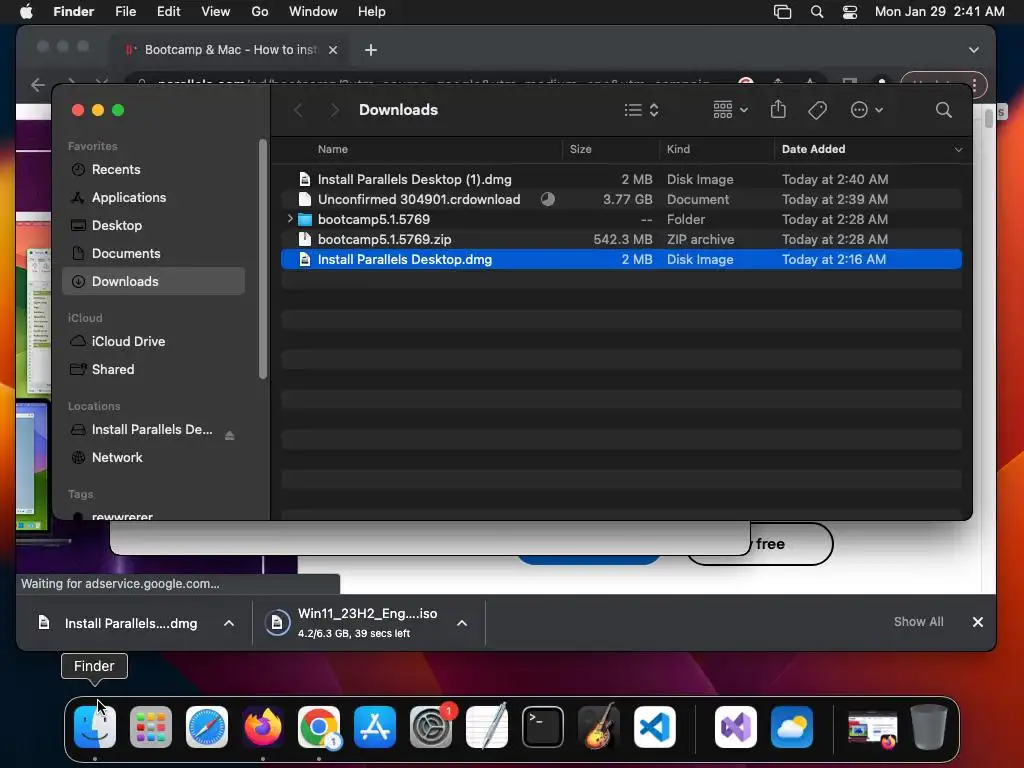
Task: Open System Settings from the Dock
Action: click(x=431, y=727)
